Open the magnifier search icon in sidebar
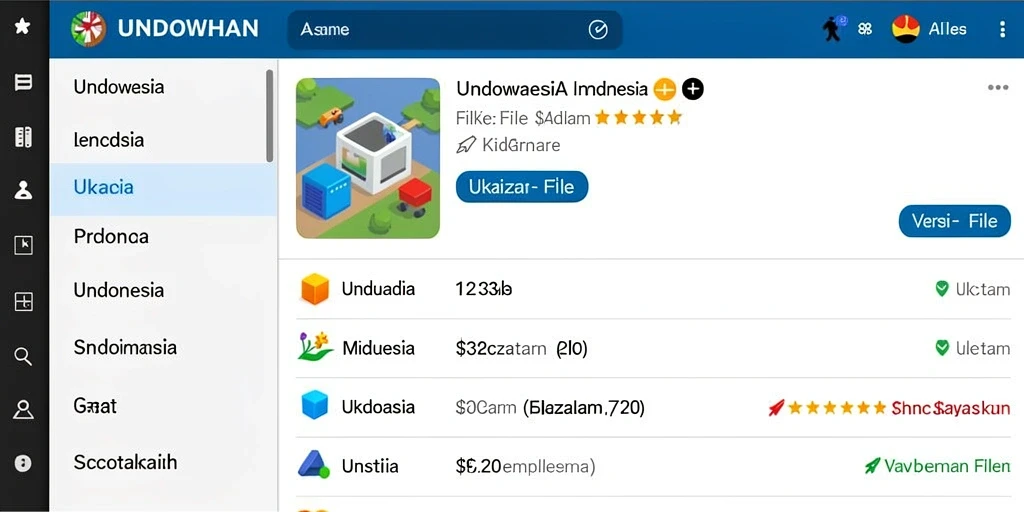Image resolution: width=1024 pixels, height=512 pixels. coord(23,356)
